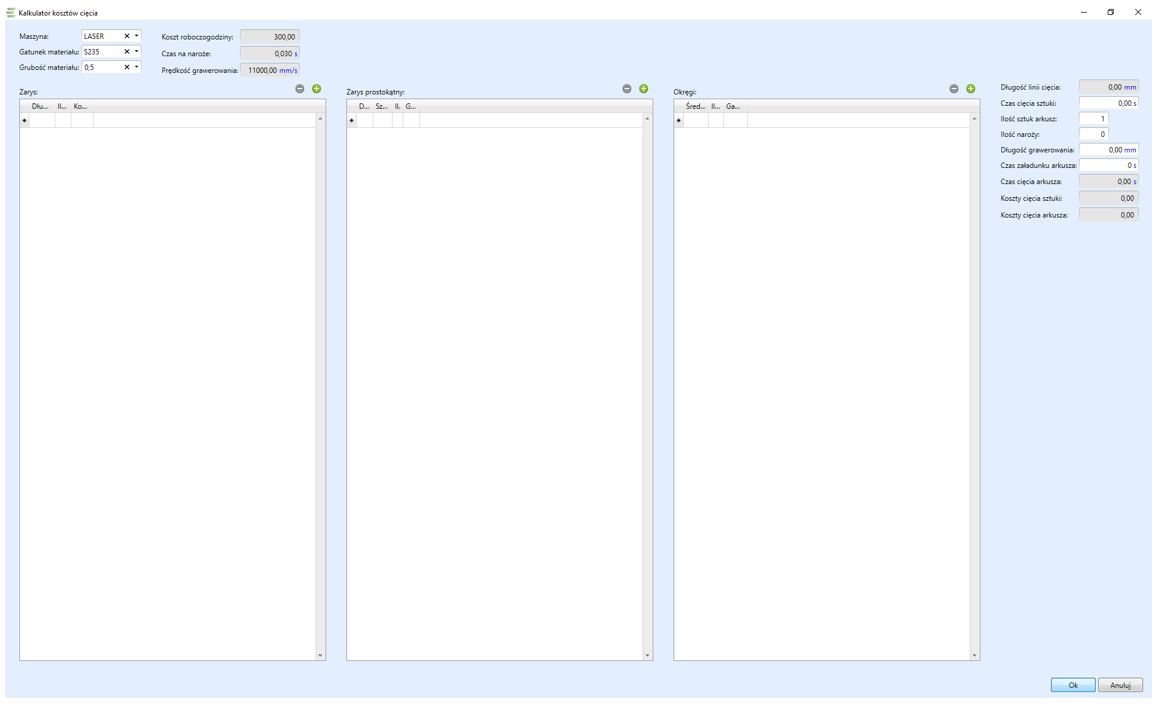Click the green plus above Zarys prostokątny

[644, 89]
